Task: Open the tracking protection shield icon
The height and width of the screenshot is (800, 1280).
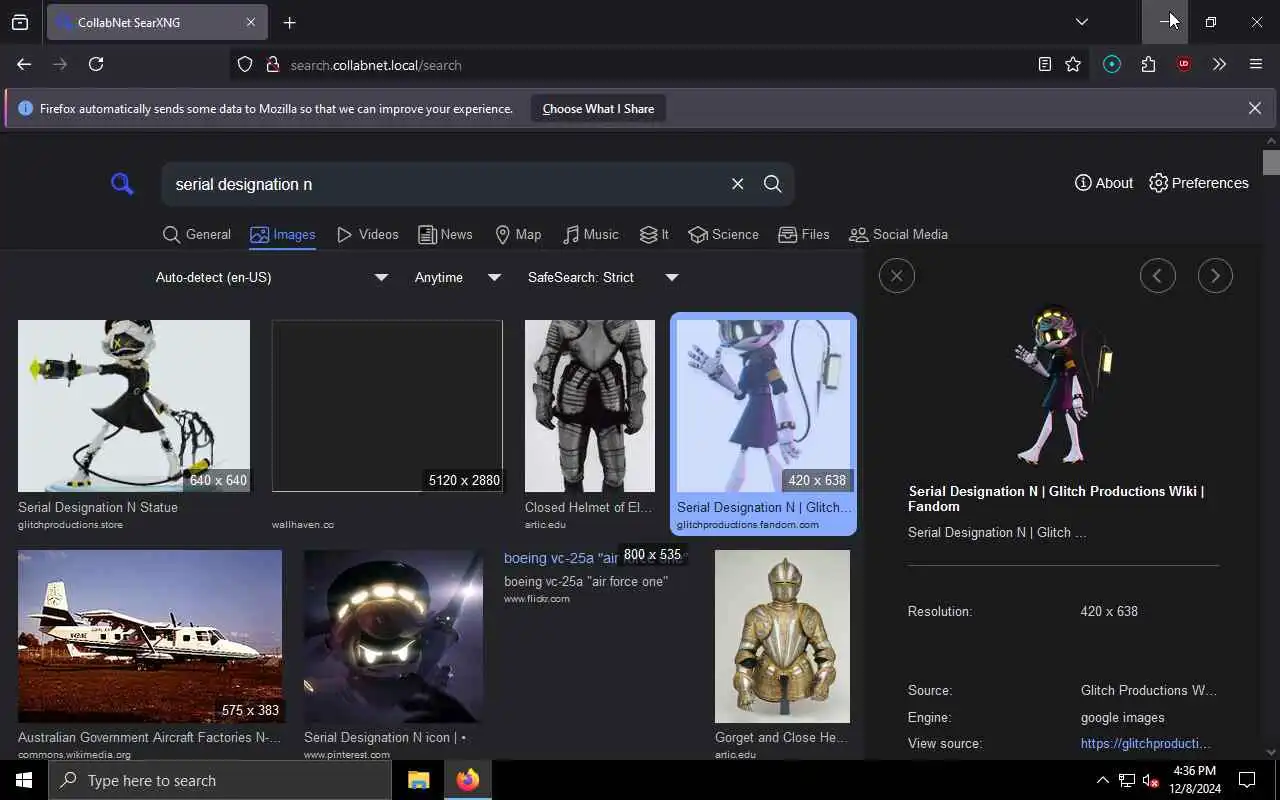Action: 245,64
